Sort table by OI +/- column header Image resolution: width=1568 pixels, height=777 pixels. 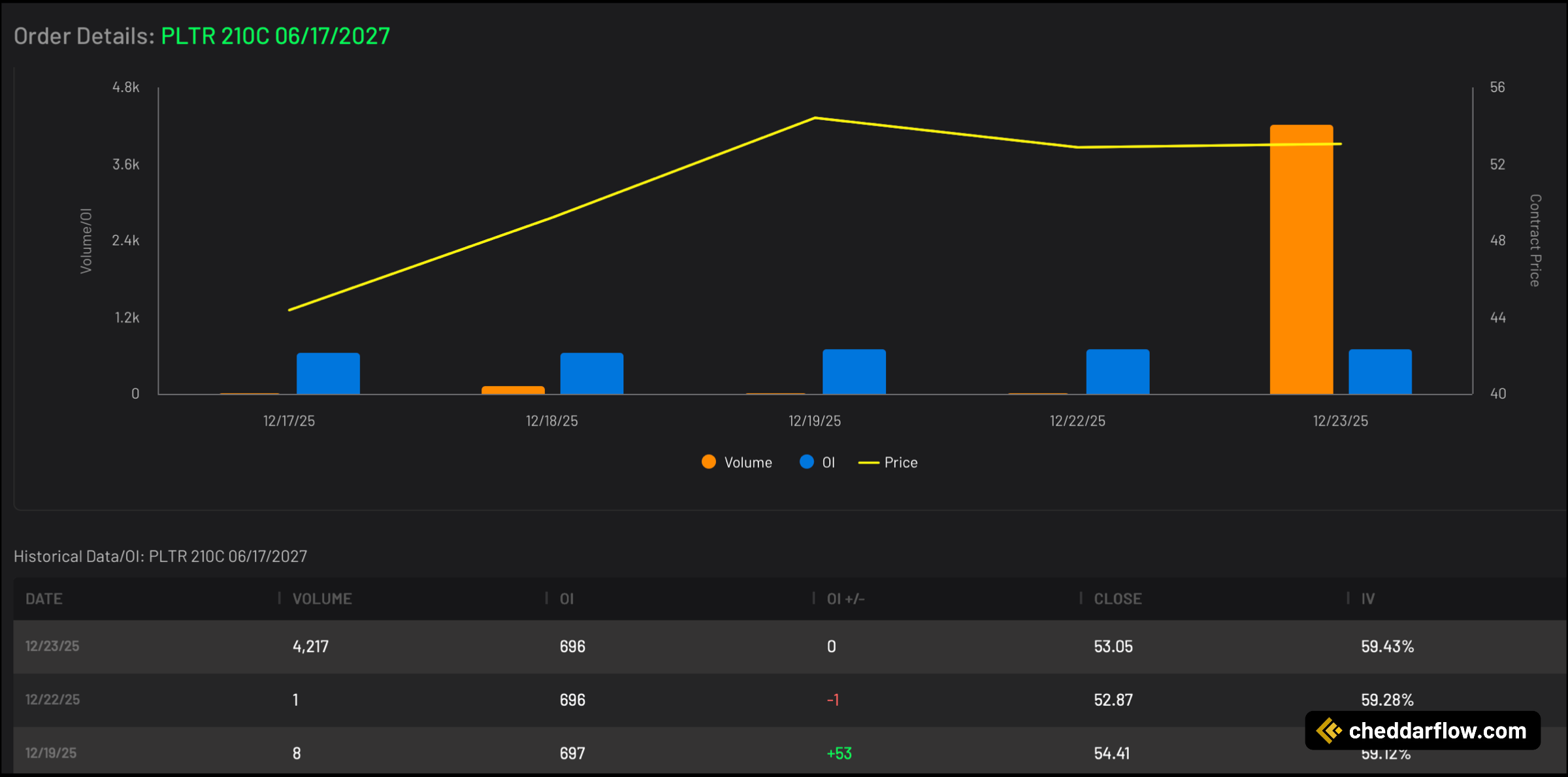point(845,599)
